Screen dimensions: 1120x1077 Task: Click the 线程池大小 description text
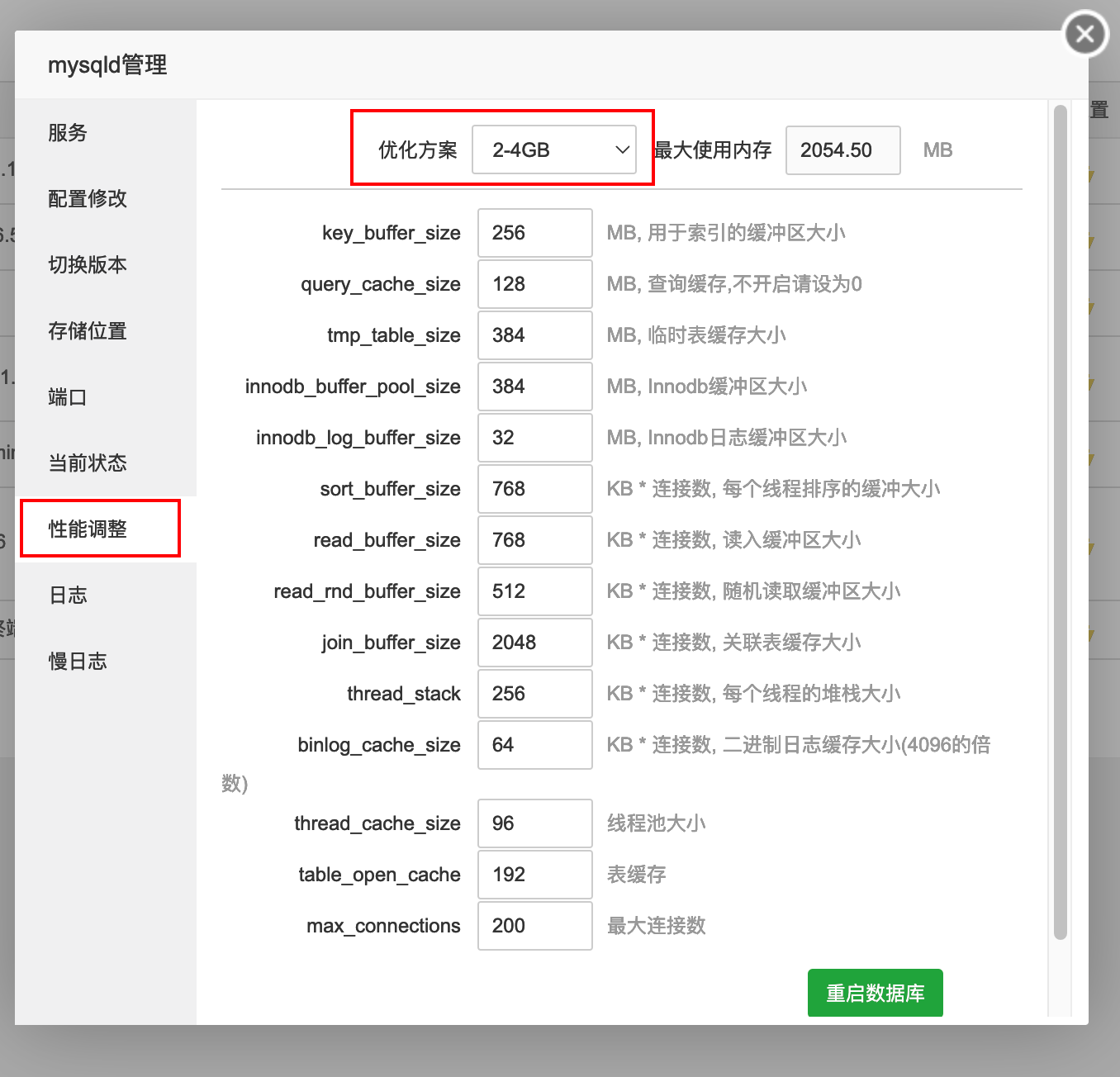click(x=657, y=823)
